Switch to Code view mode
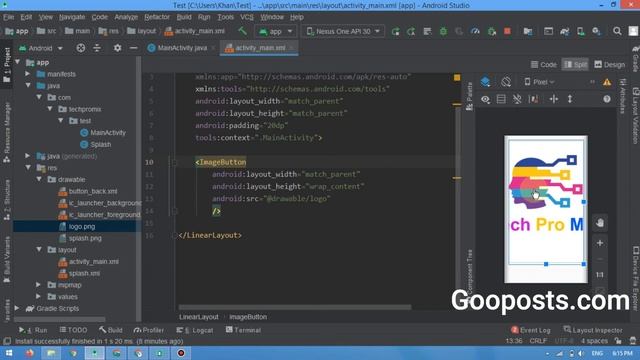Screen dimensions: 640x360 (544, 64)
